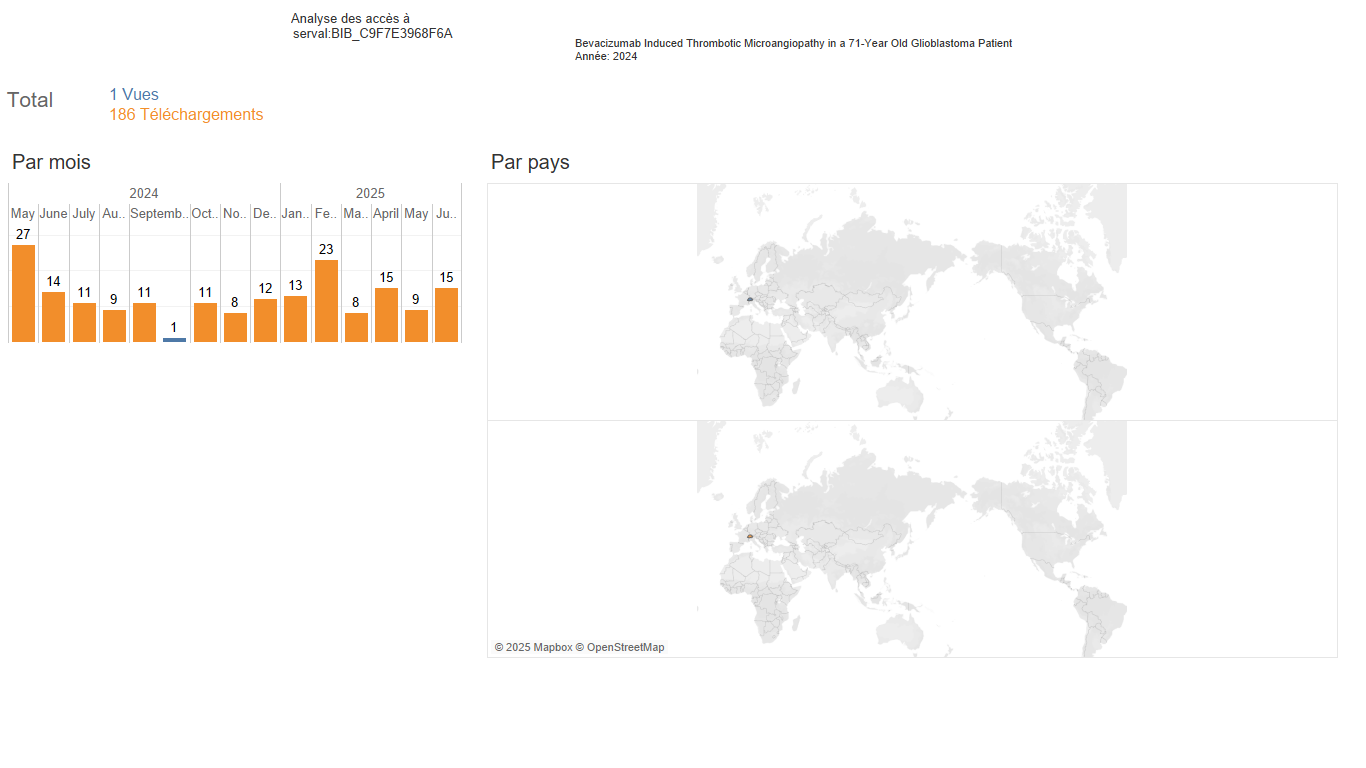
Task: Open the '© 2025 Mapbox' attribution link
Action: coord(533,647)
